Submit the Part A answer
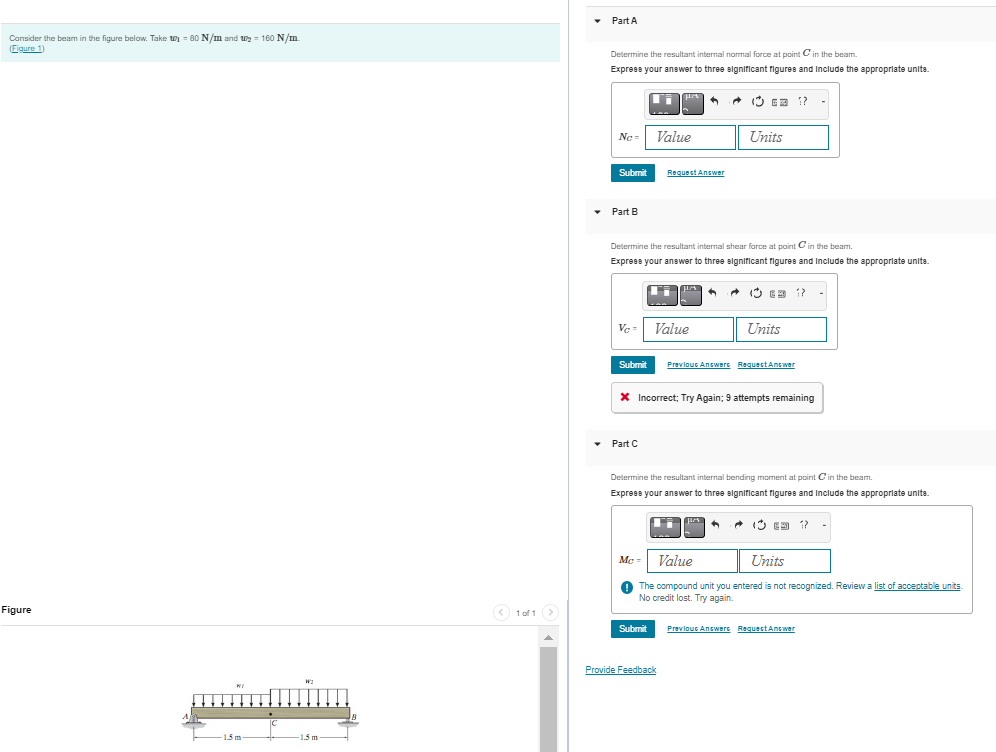 click(633, 173)
